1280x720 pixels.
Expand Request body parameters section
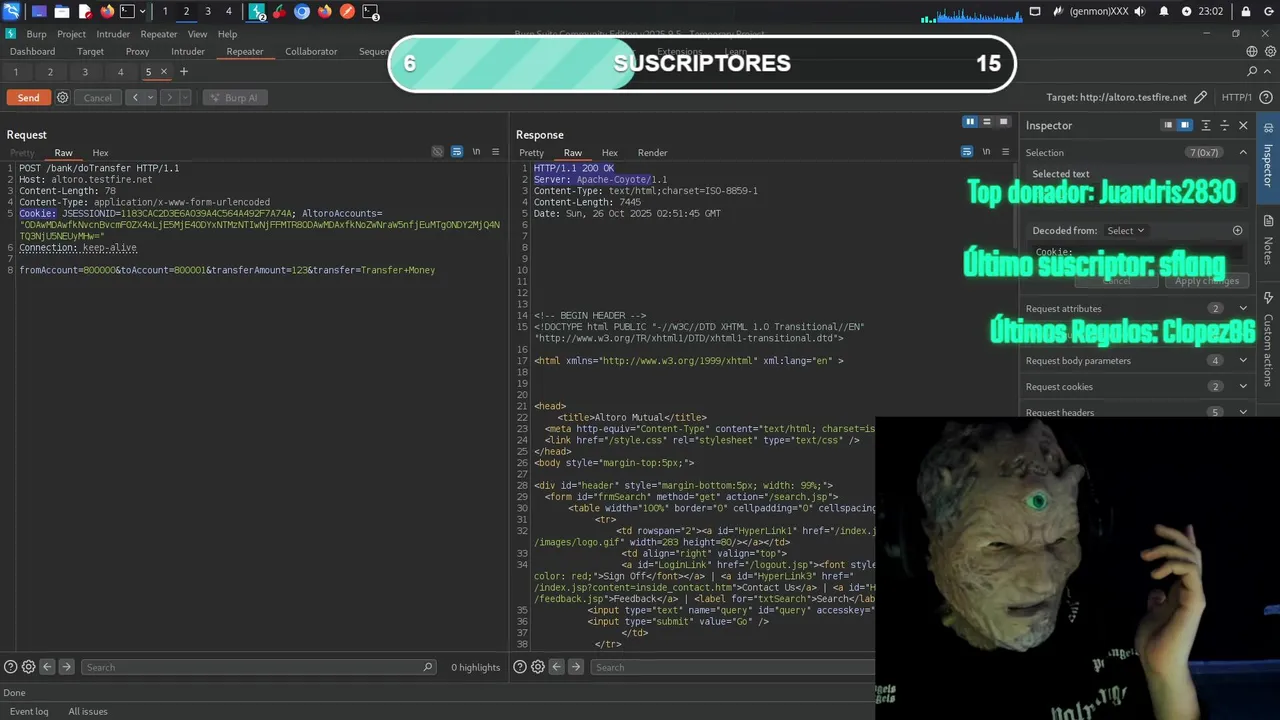point(1243,361)
